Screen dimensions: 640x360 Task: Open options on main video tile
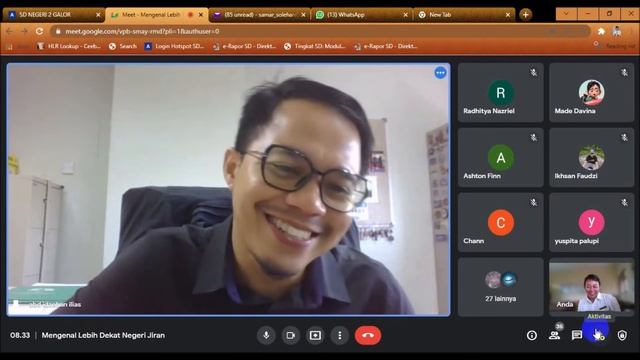440,73
